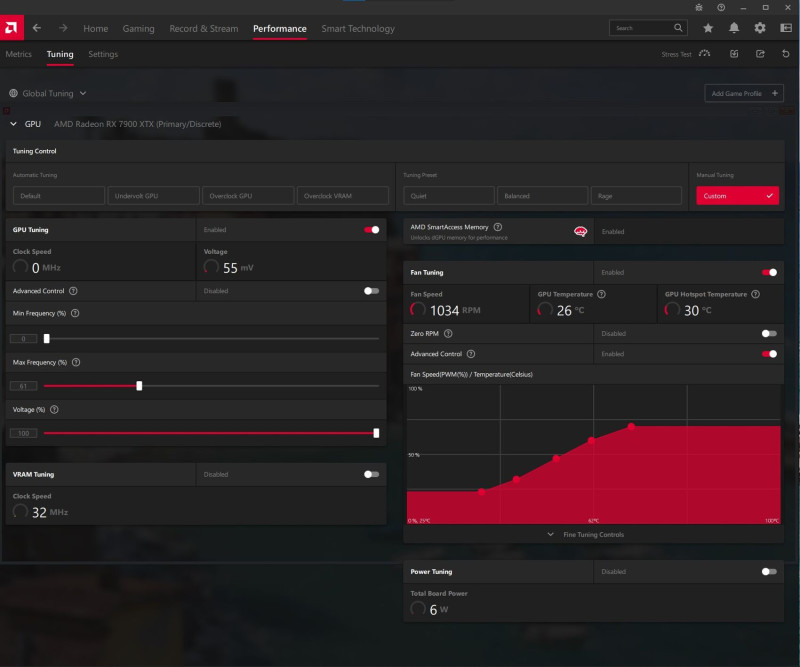
Task: Select the Rage tuning preset
Action: coord(636,196)
